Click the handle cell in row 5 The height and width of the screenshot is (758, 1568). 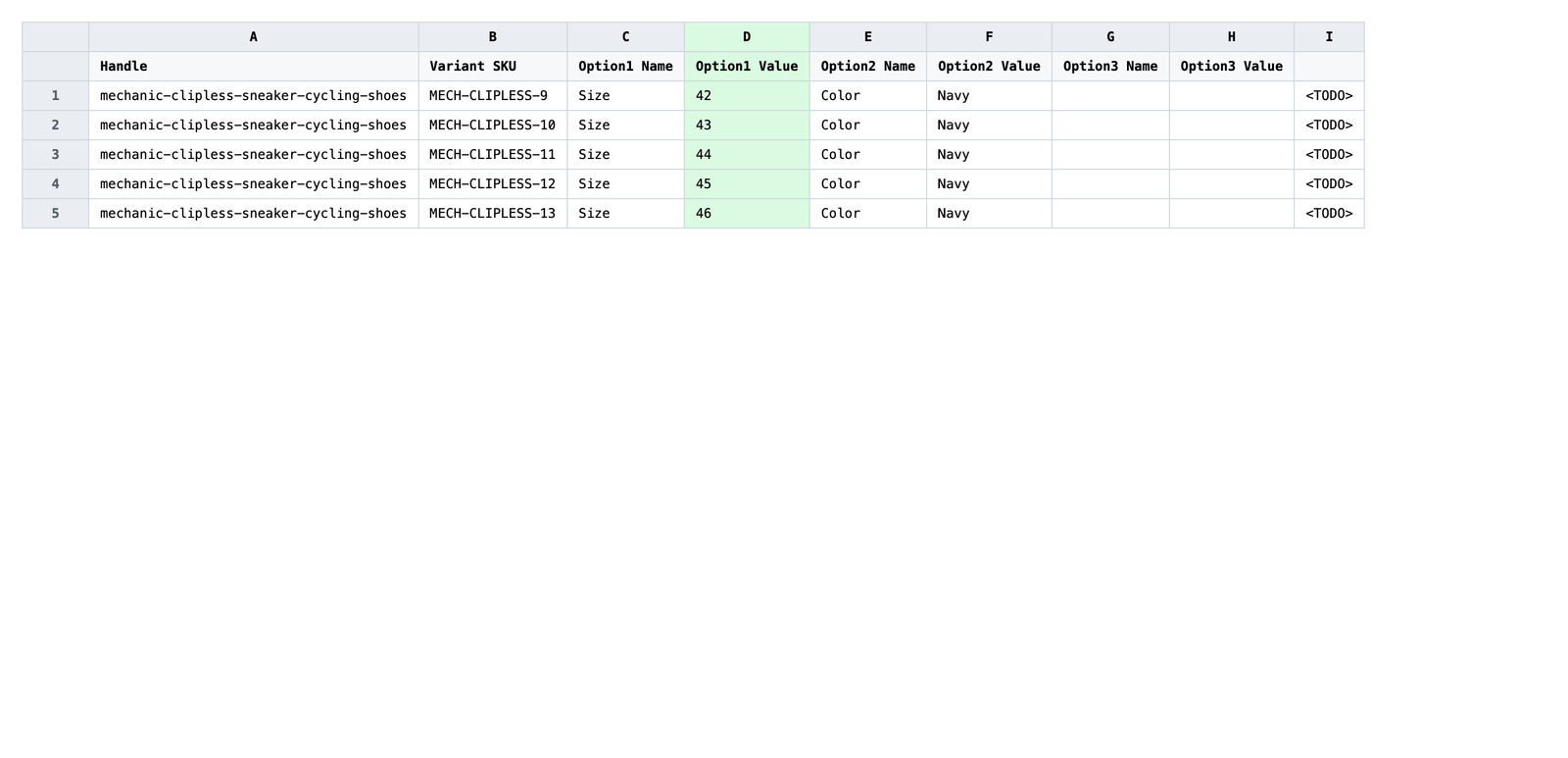[253, 214]
